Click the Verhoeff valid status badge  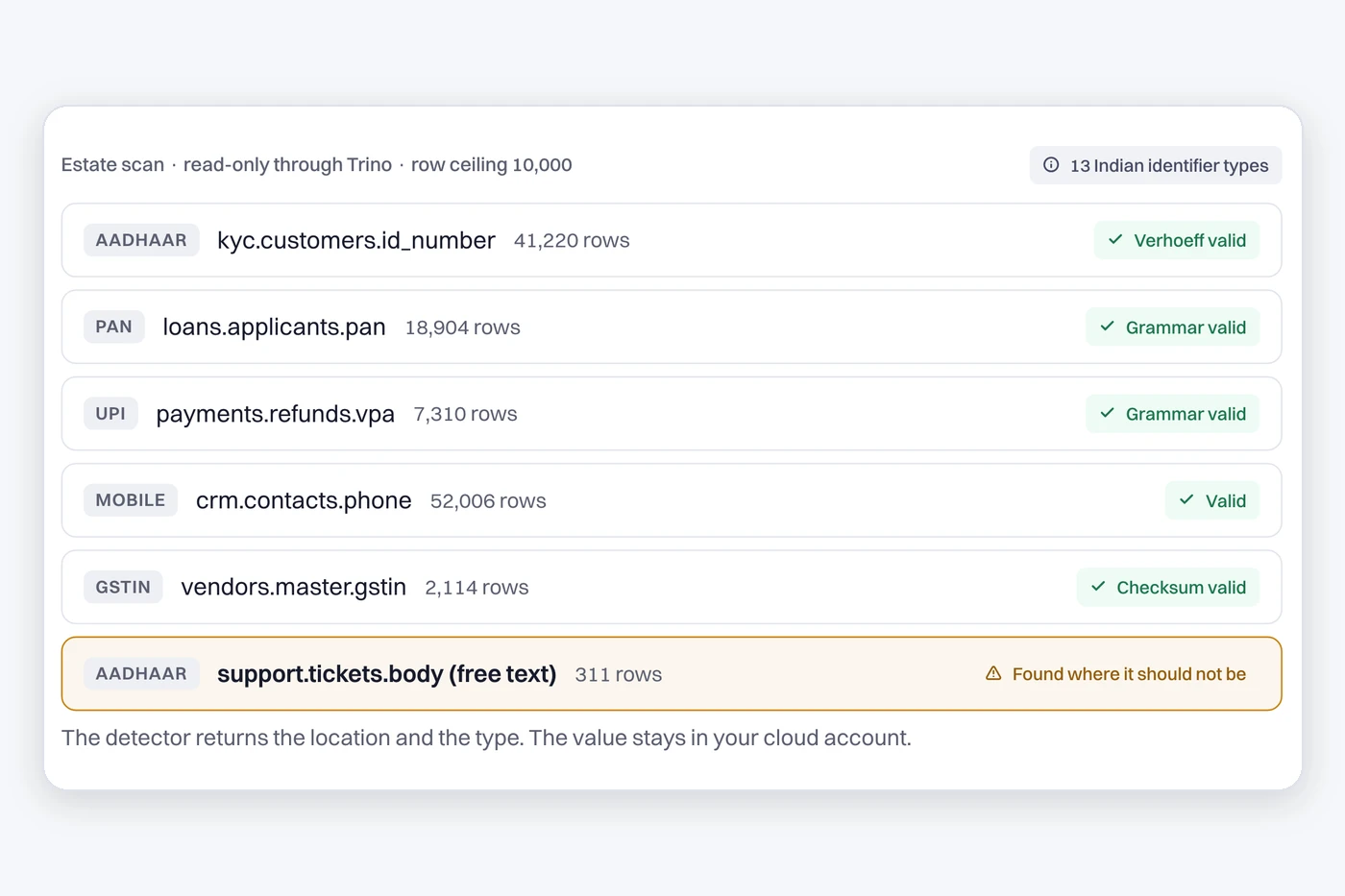tap(1177, 240)
